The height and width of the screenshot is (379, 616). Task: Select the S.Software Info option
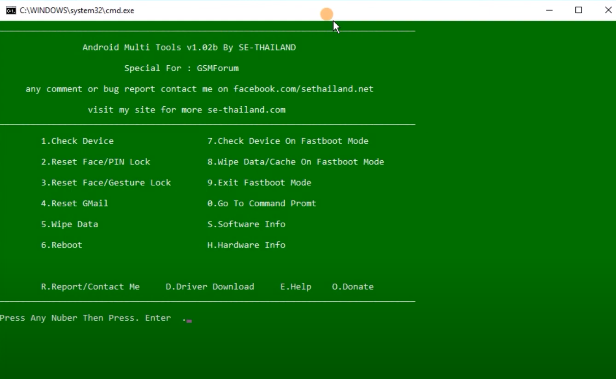[246, 224]
